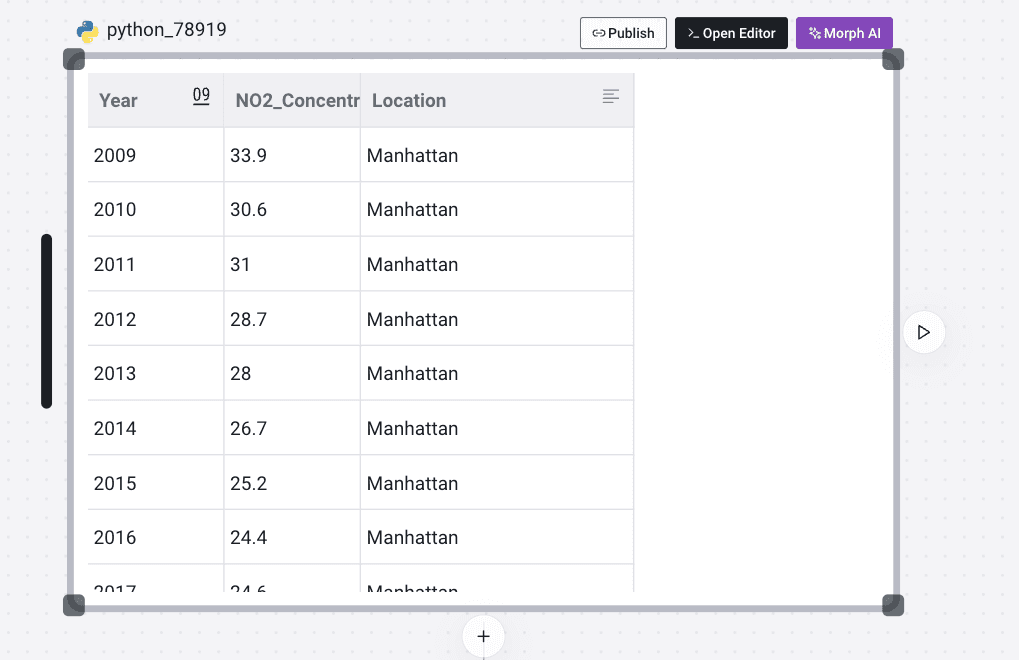Add a new cell with the plus button
The width and height of the screenshot is (1019, 660).
(x=483, y=636)
